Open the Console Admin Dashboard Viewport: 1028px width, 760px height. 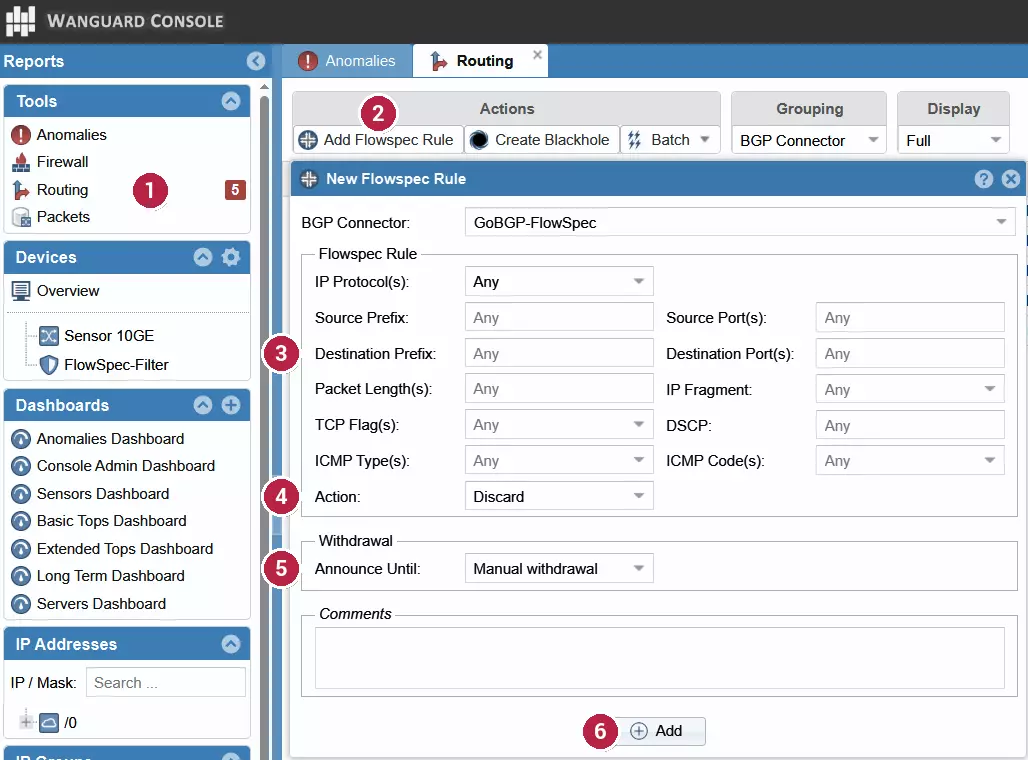tap(126, 466)
